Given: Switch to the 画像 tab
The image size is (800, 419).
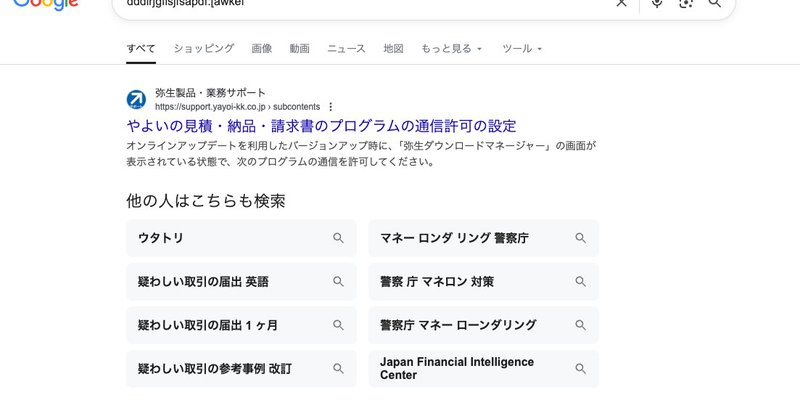Looking at the screenshot, I should 262,48.
